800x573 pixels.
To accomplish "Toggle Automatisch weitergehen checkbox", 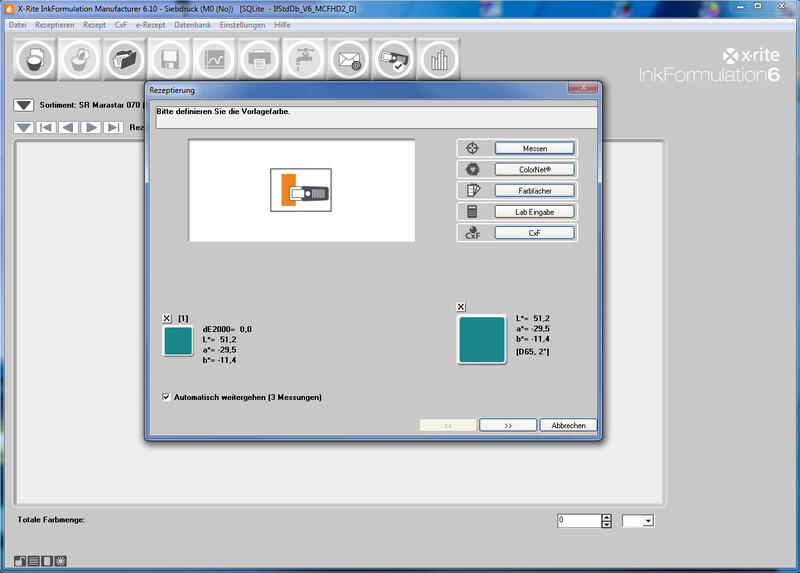I will (166, 397).
